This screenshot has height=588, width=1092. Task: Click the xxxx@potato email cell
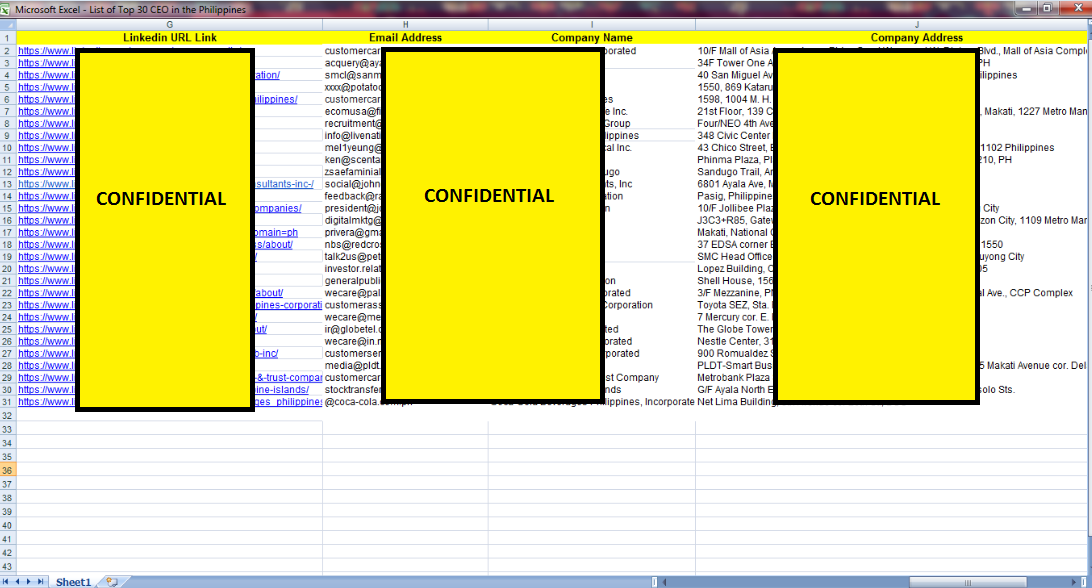(353, 87)
